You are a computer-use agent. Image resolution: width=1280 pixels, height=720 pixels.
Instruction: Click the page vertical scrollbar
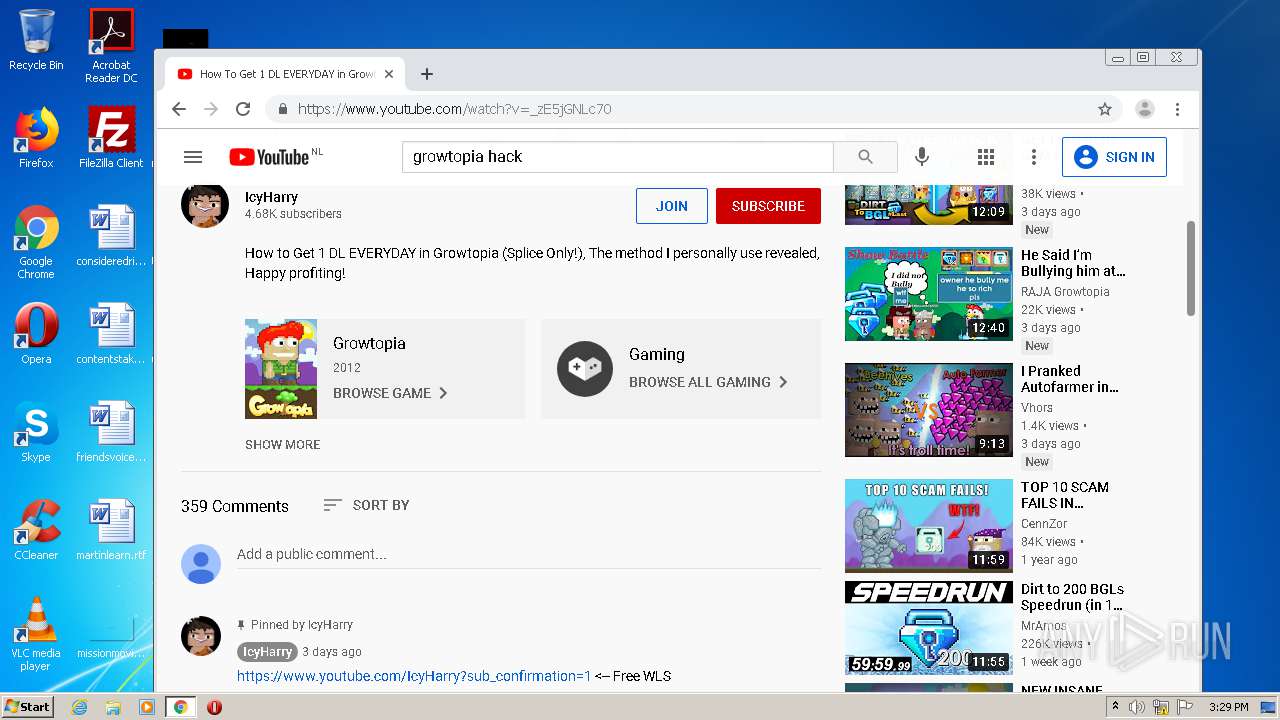pos(1190,268)
